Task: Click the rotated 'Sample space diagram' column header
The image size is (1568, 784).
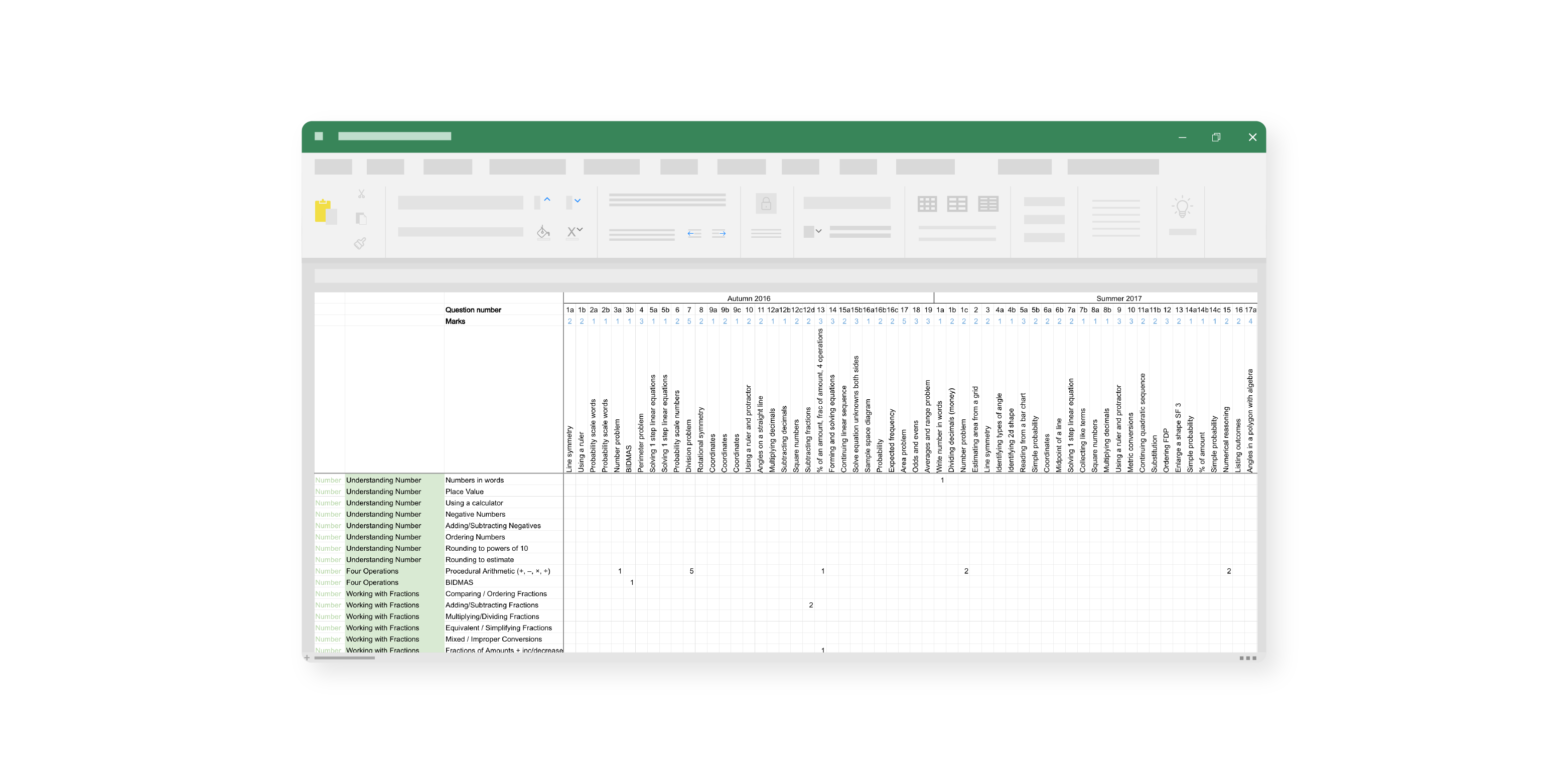Action: click(x=868, y=436)
